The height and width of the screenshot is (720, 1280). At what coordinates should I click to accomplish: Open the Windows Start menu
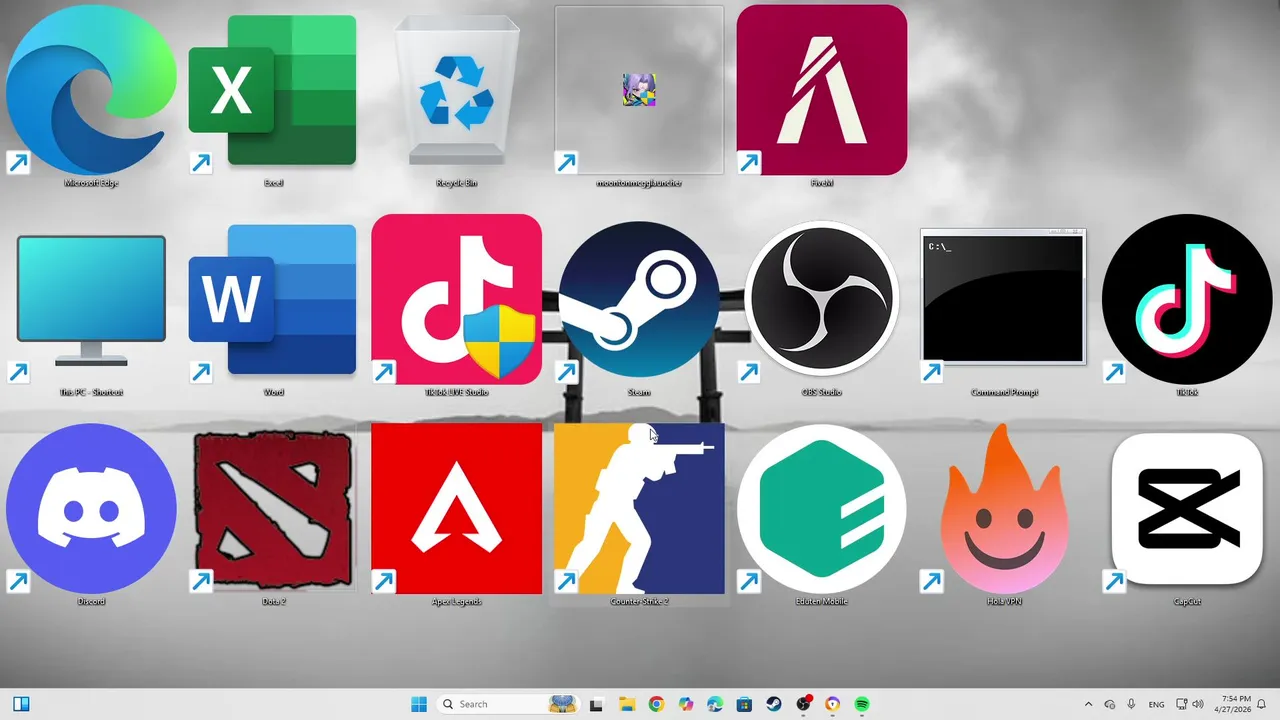coord(419,704)
